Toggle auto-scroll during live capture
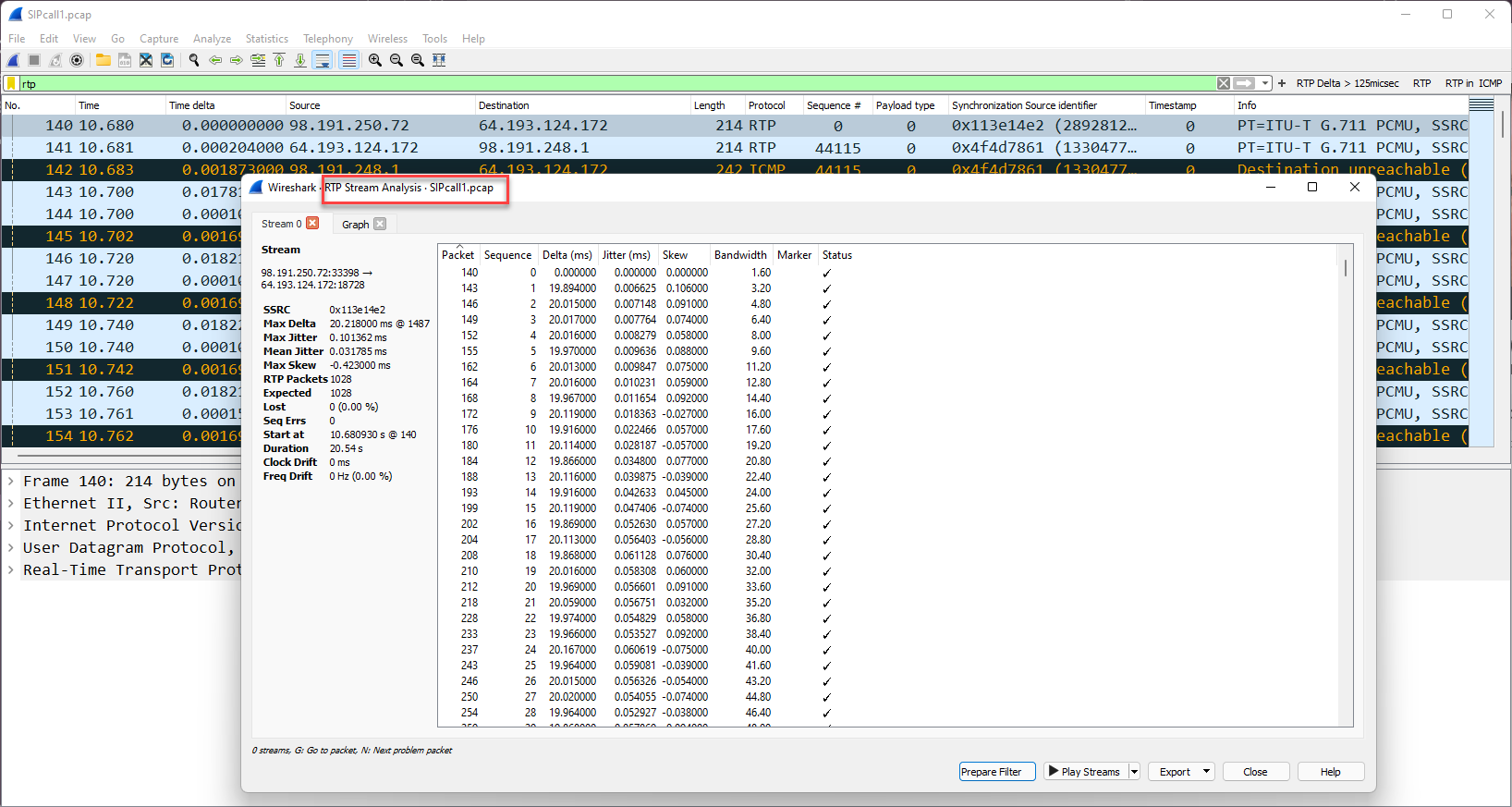 point(323,60)
